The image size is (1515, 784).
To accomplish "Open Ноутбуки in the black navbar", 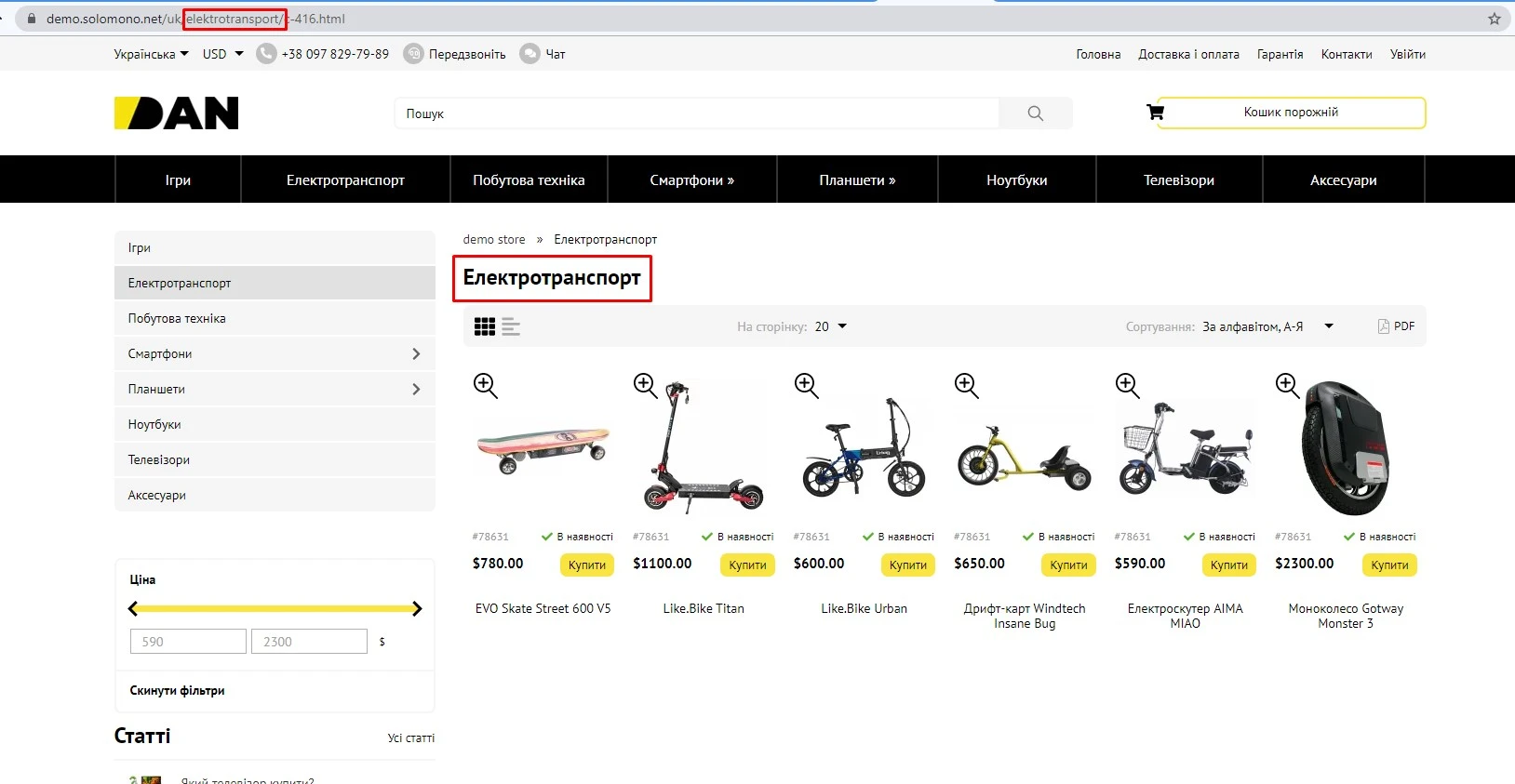I will pyautogui.click(x=1017, y=179).
